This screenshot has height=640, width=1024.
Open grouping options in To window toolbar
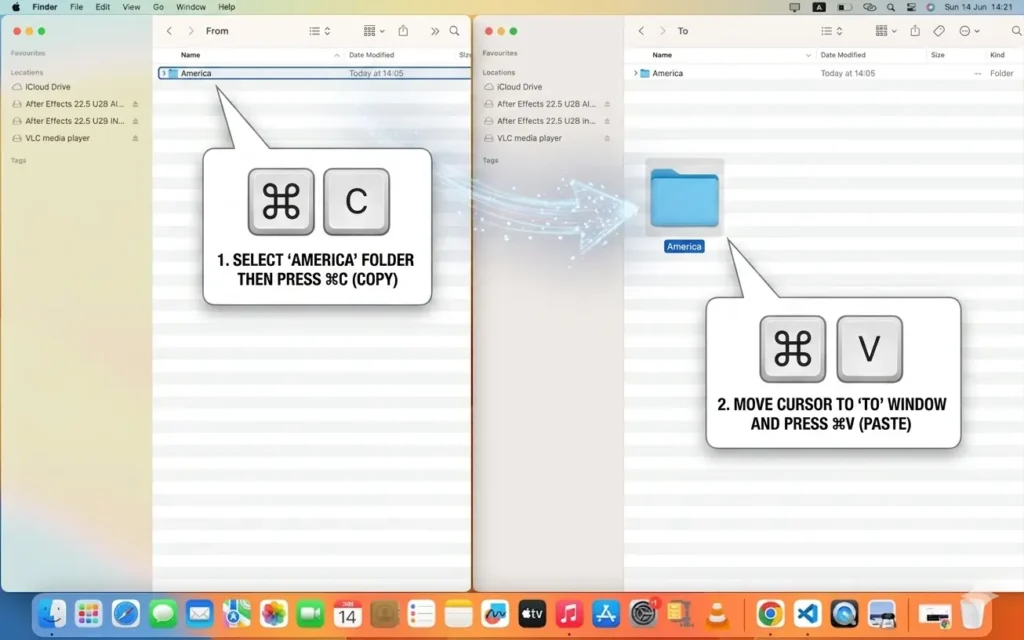pyautogui.click(x=886, y=31)
